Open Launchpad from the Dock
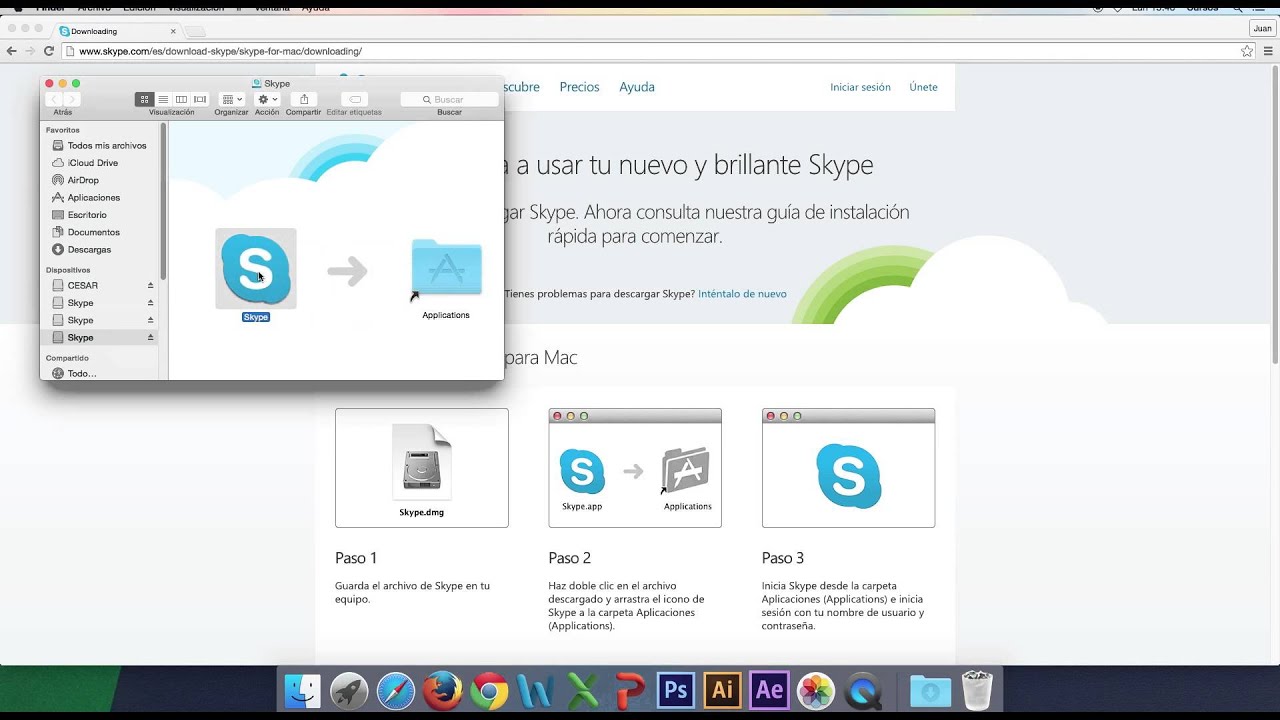 point(349,691)
